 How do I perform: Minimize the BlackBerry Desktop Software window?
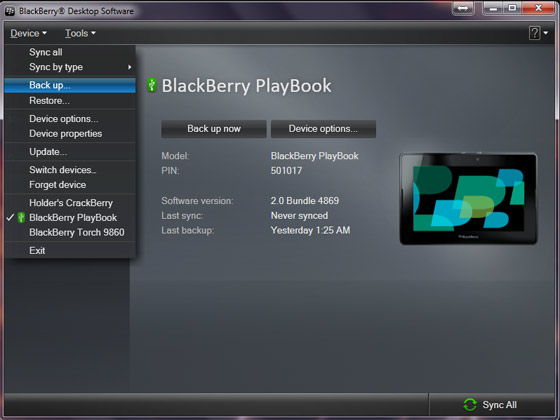pyautogui.click(x=494, y=8)
